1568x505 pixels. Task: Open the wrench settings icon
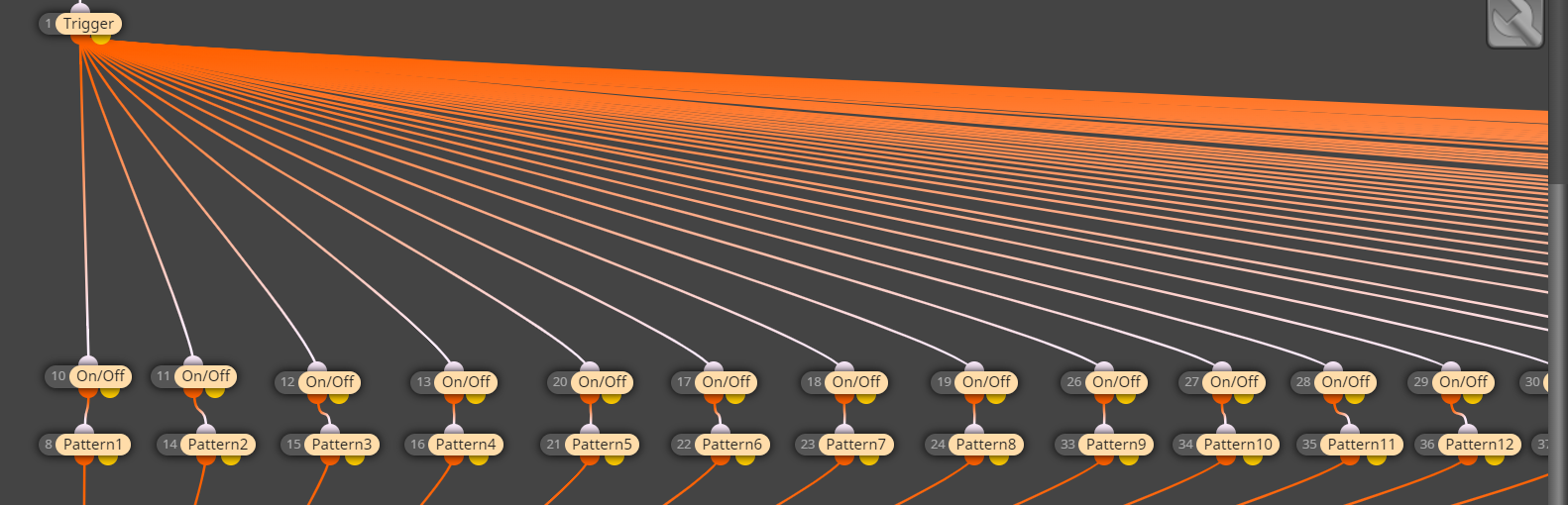1514,22
